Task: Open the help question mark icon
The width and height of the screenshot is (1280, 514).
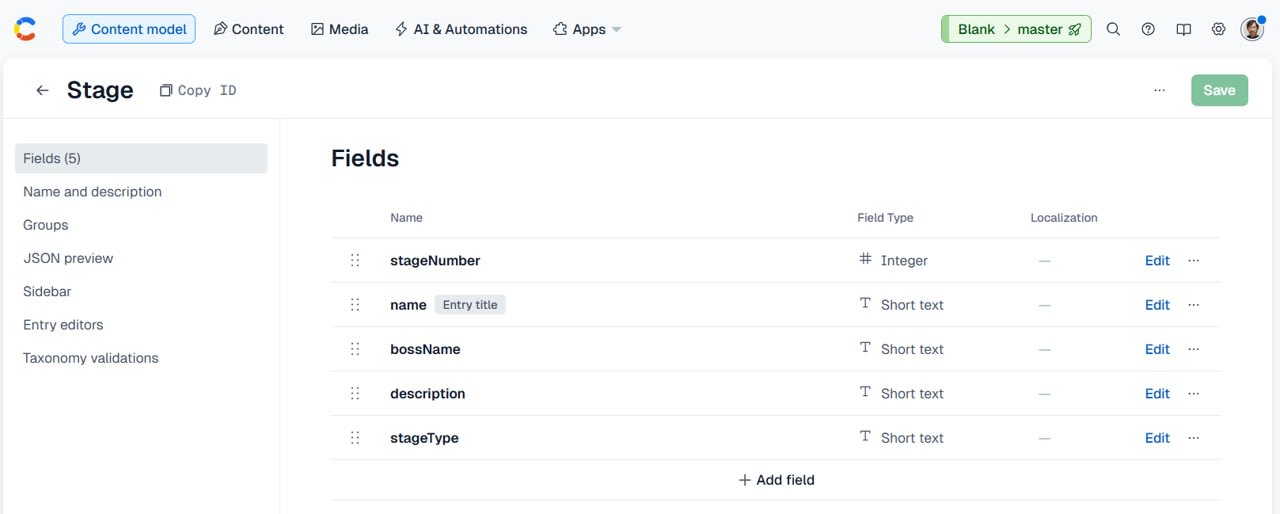Action: coord(1148,29)
